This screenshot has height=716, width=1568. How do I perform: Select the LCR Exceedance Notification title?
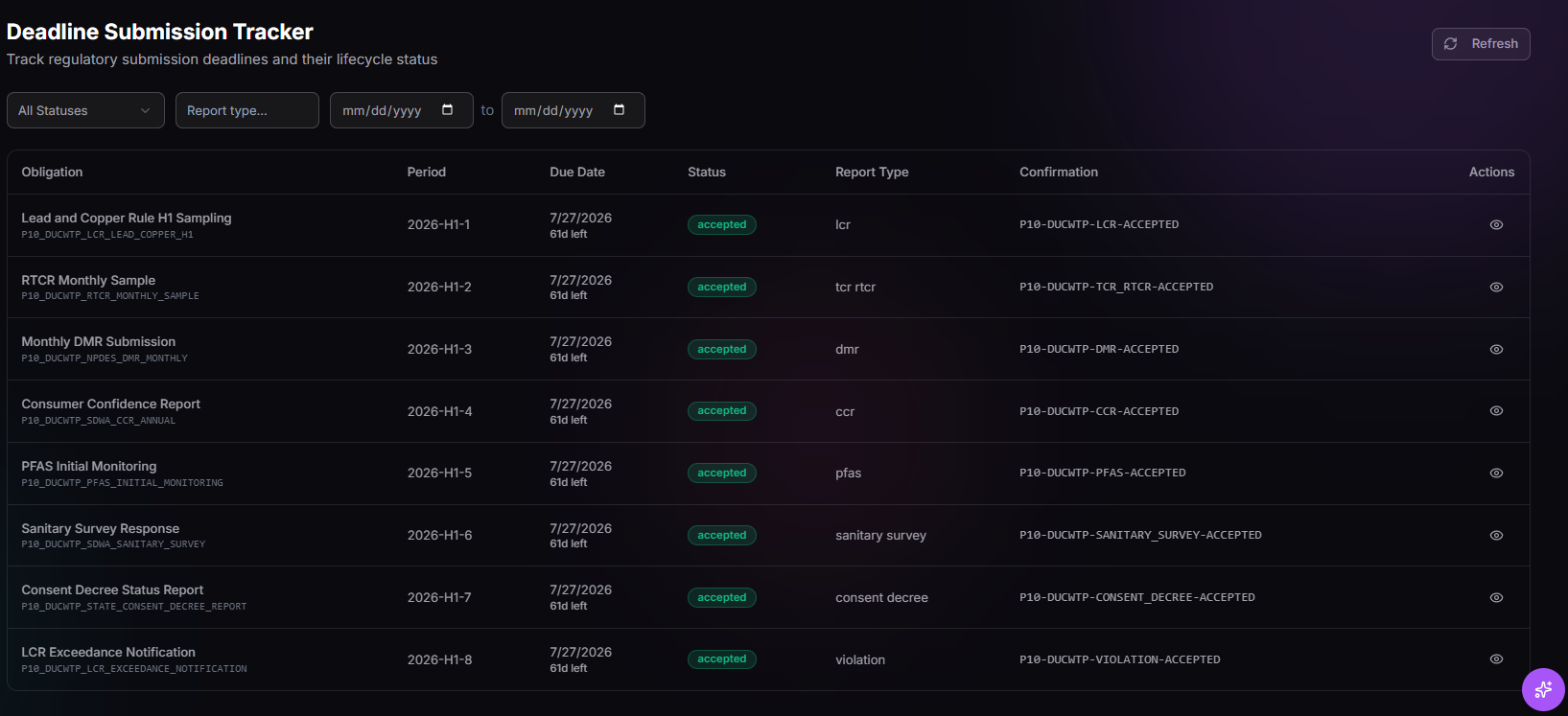pyautogui.click(x=108, y=653)
